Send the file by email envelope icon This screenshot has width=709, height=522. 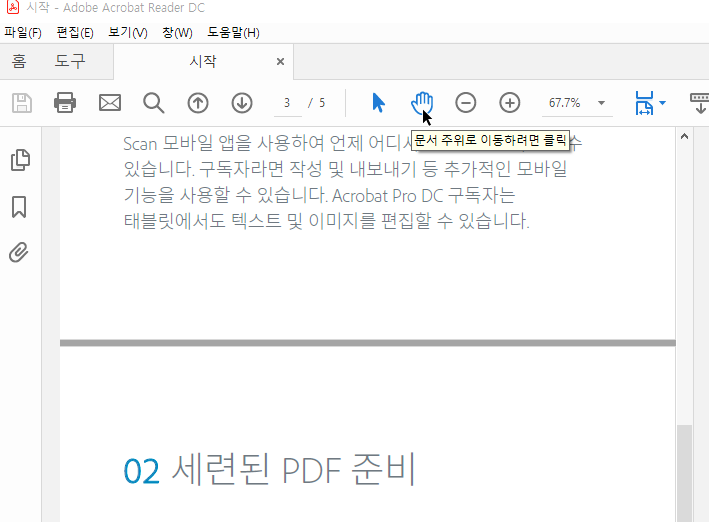[110, 103]
